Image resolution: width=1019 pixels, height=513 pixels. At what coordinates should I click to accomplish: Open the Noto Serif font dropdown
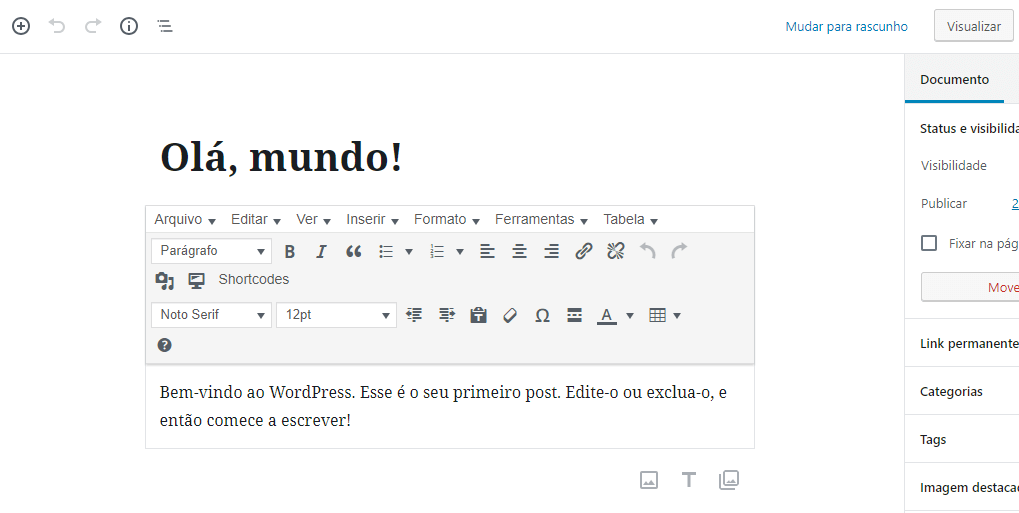point(211,315)
